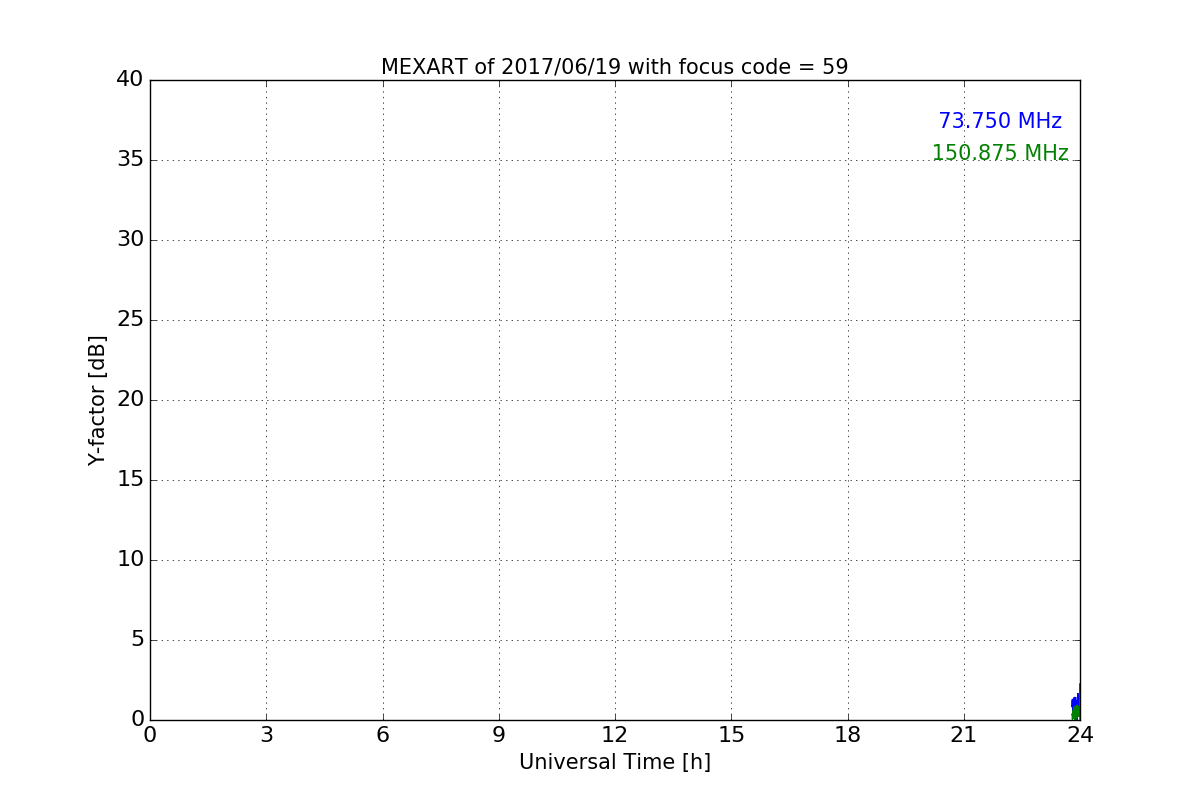Click the plot title "MEXART of 2017/06/19 with focus code = 59"

614,67
